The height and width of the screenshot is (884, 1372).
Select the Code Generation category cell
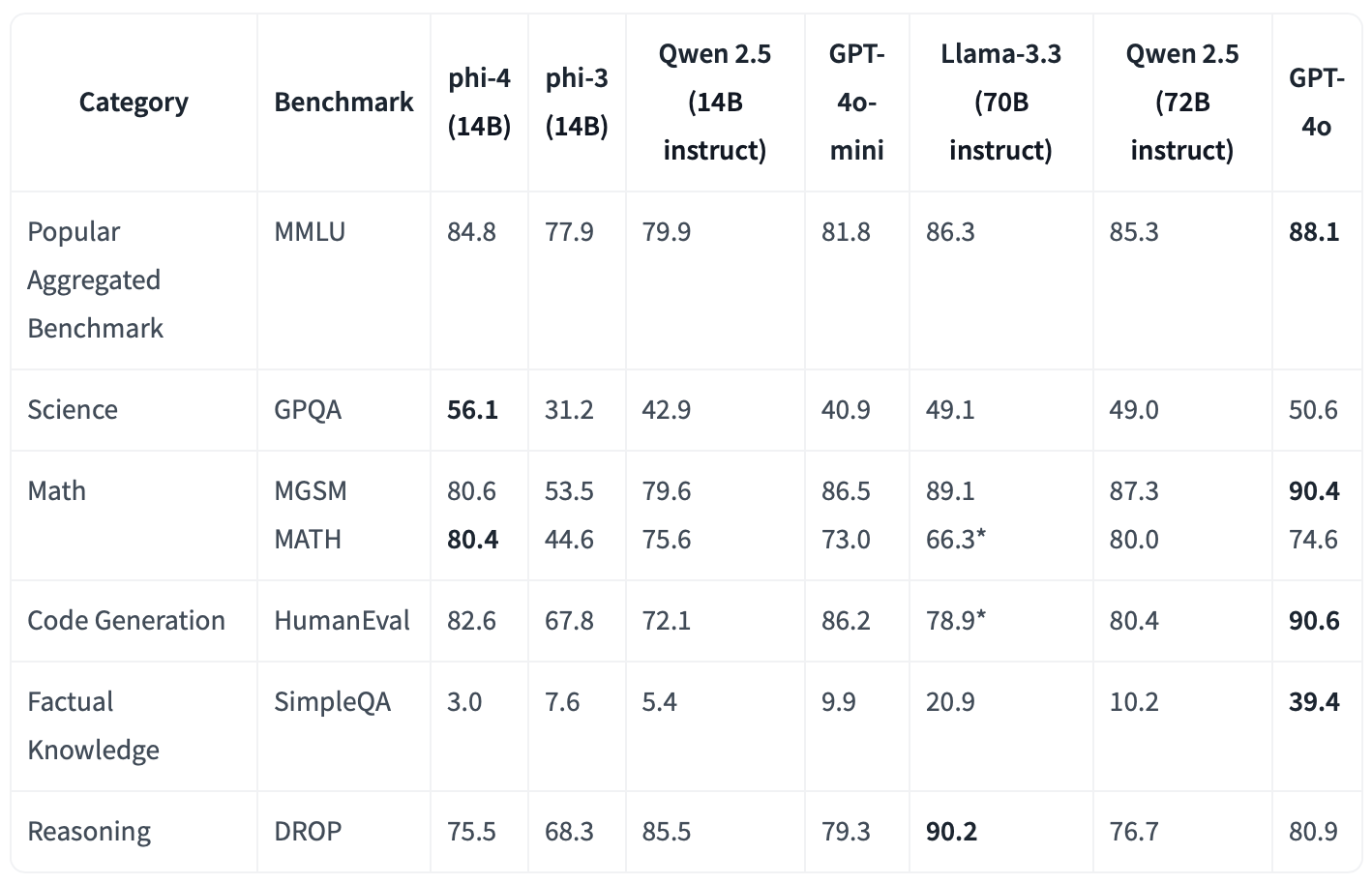[x=126, y=621]
